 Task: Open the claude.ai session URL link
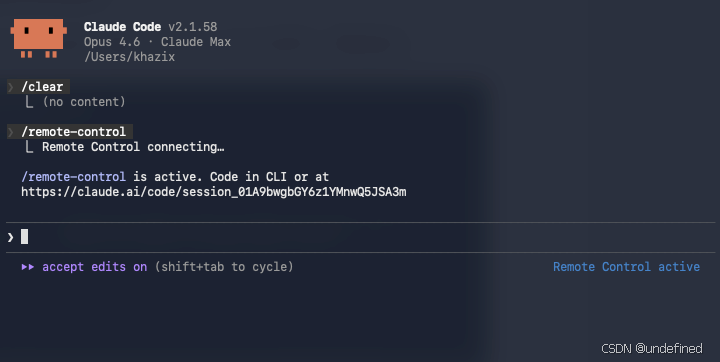tap(214, 192)
